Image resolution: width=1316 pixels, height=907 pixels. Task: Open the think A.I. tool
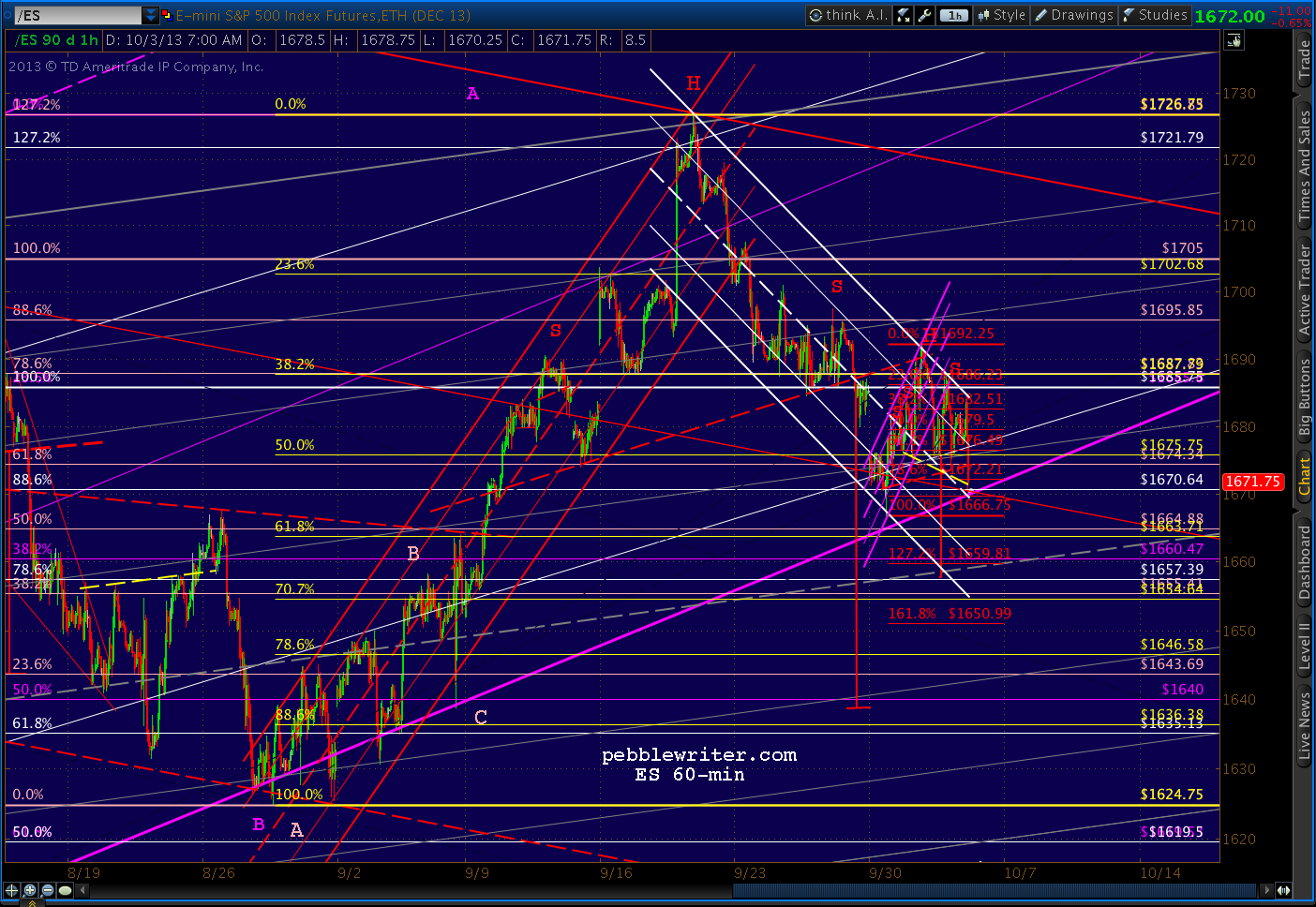pos(848,15)
